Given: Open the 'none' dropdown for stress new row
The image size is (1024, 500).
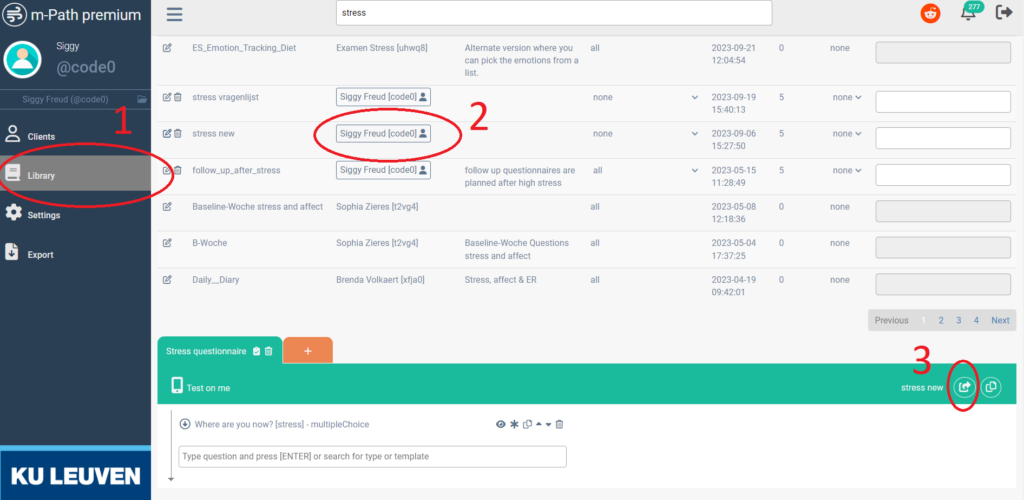Looking at the screenshot, I should pyautogui.click(x=846, y=134).
